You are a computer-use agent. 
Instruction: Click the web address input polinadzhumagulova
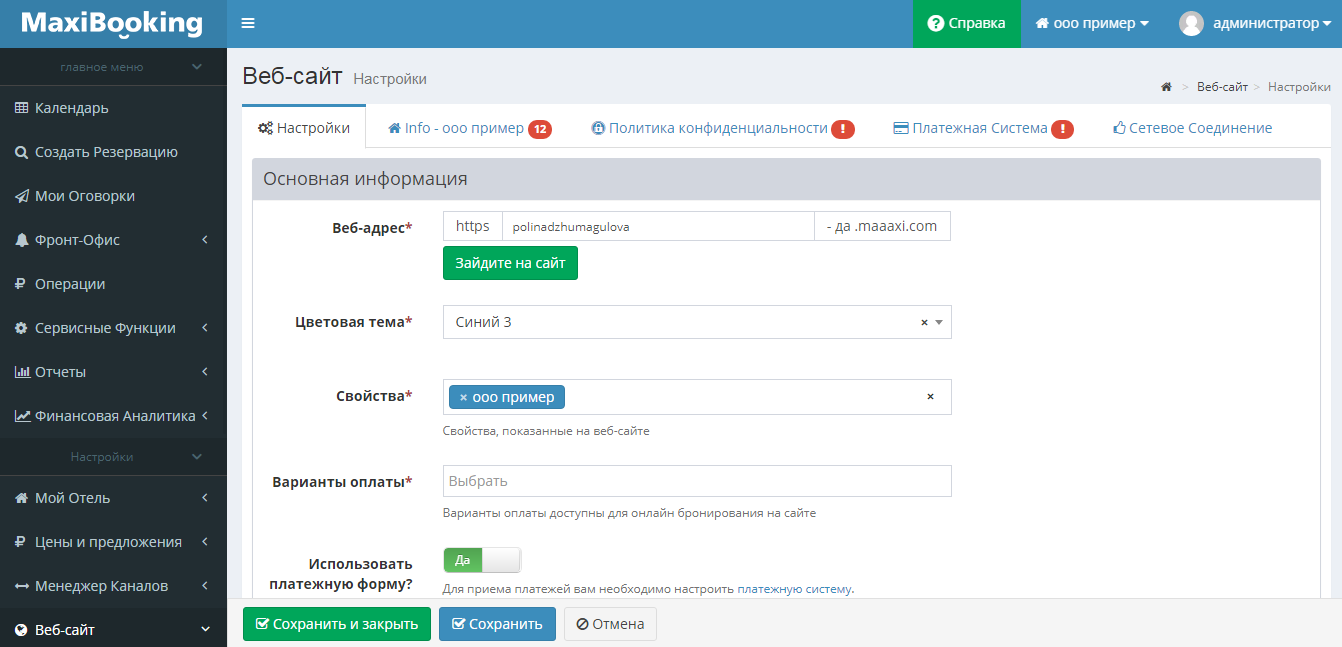tap(658, 226)
